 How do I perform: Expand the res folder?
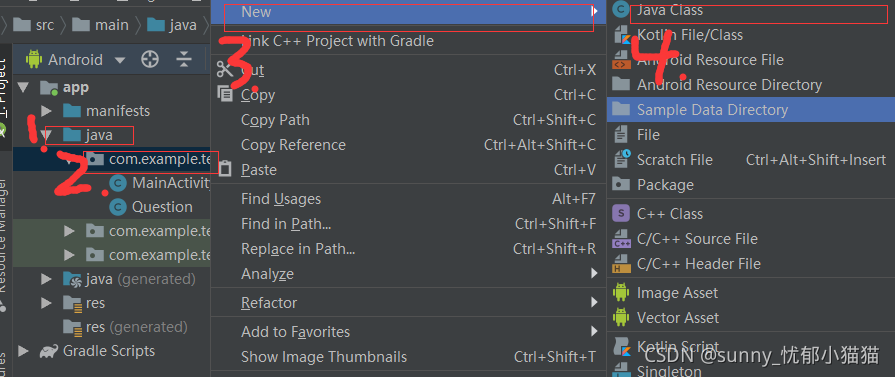(46, 303)
